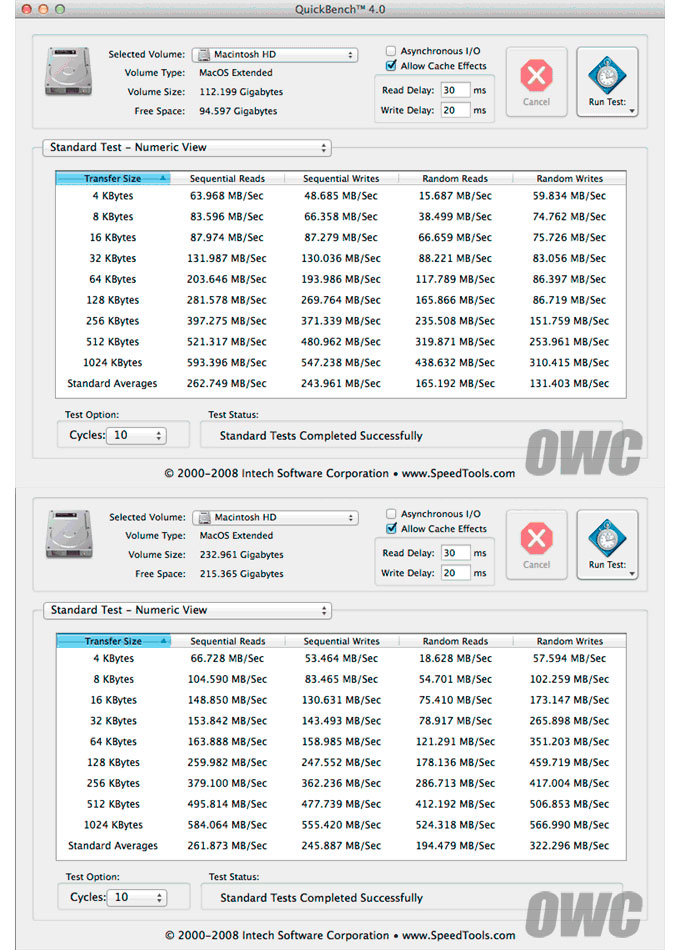Select value 584.064 MB/Sec in lower table
Screen dimensions: 680x950
227,825
